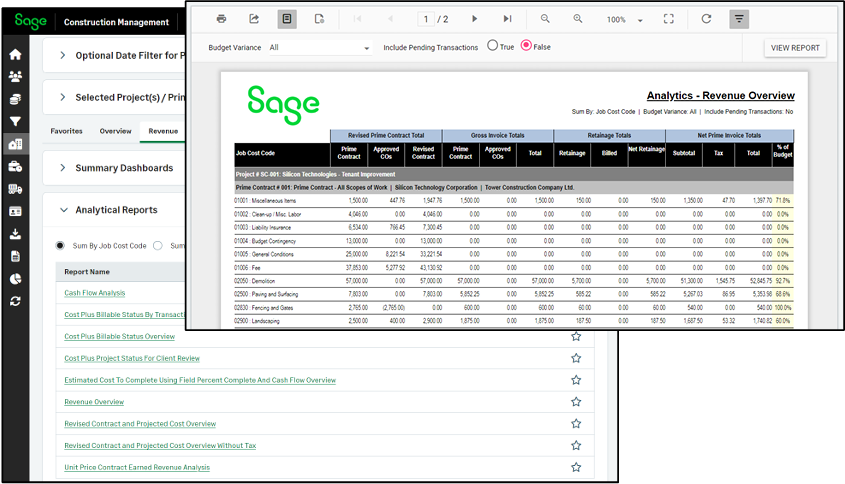
Task: Switch to the Overview tab
Action: tap(115, 131)
